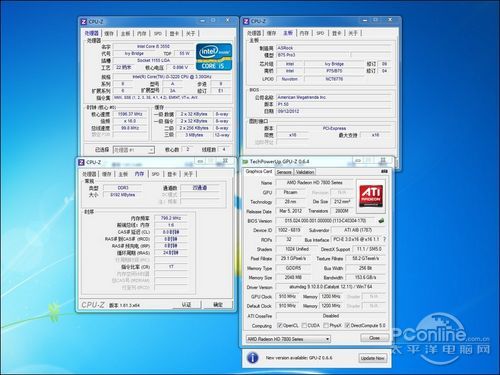Select the GPU-Z Graphics Card tab
This screenshot has width=500, height=375.
coord(259,171)
